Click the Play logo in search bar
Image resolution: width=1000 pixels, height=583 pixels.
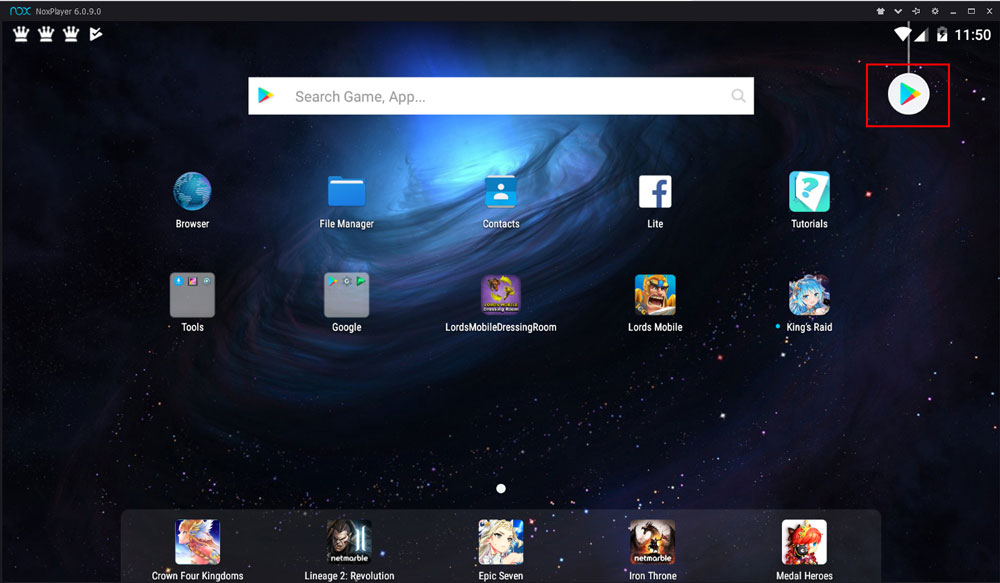[265, 96]
